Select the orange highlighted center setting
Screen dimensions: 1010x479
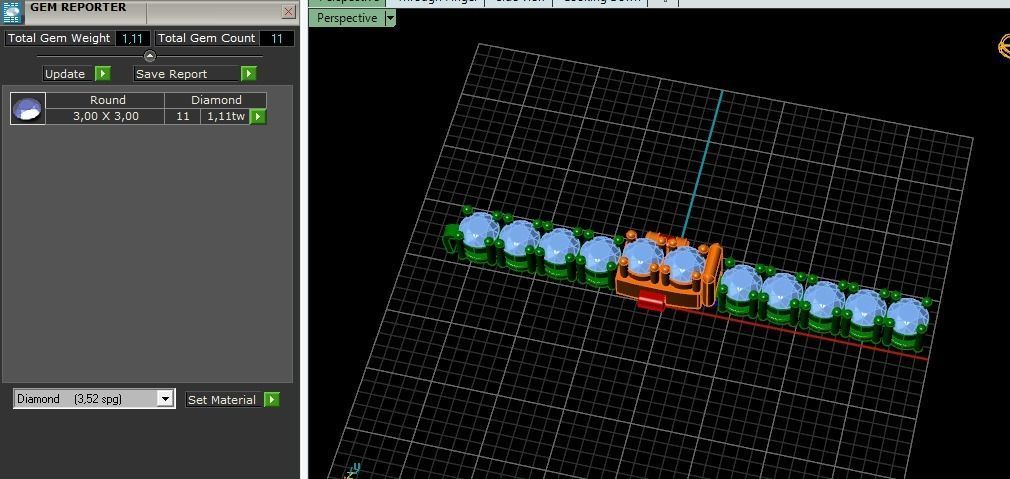[667, 272]
